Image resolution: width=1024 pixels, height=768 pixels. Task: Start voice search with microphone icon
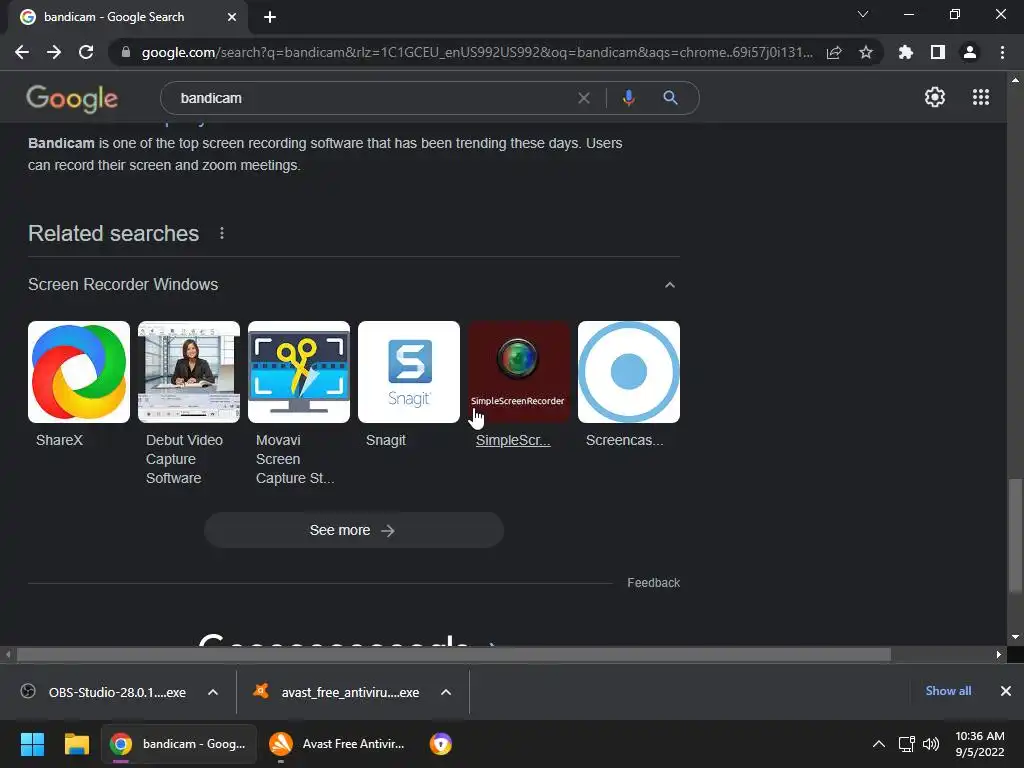pos(628,98)
